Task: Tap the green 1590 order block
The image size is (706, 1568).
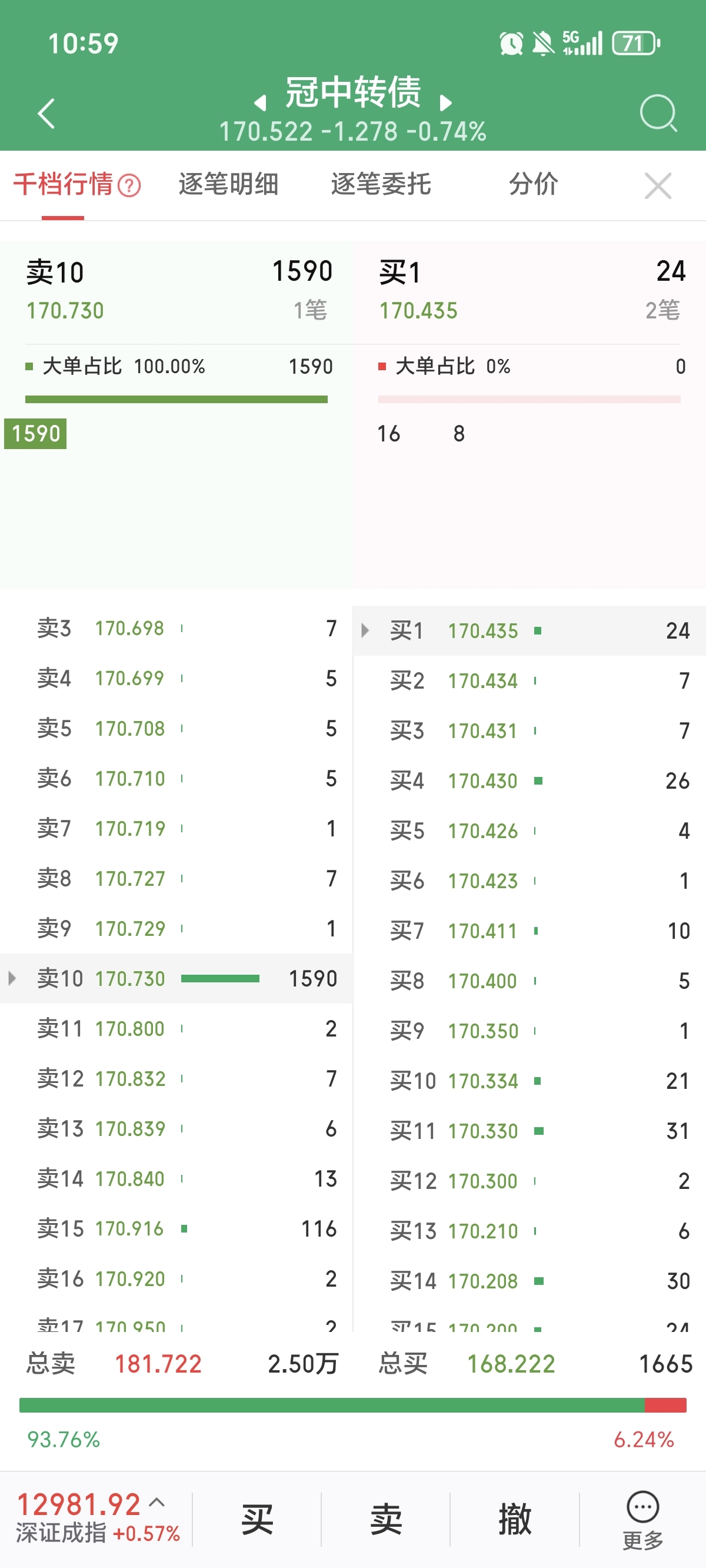Action: coord(35,433)
